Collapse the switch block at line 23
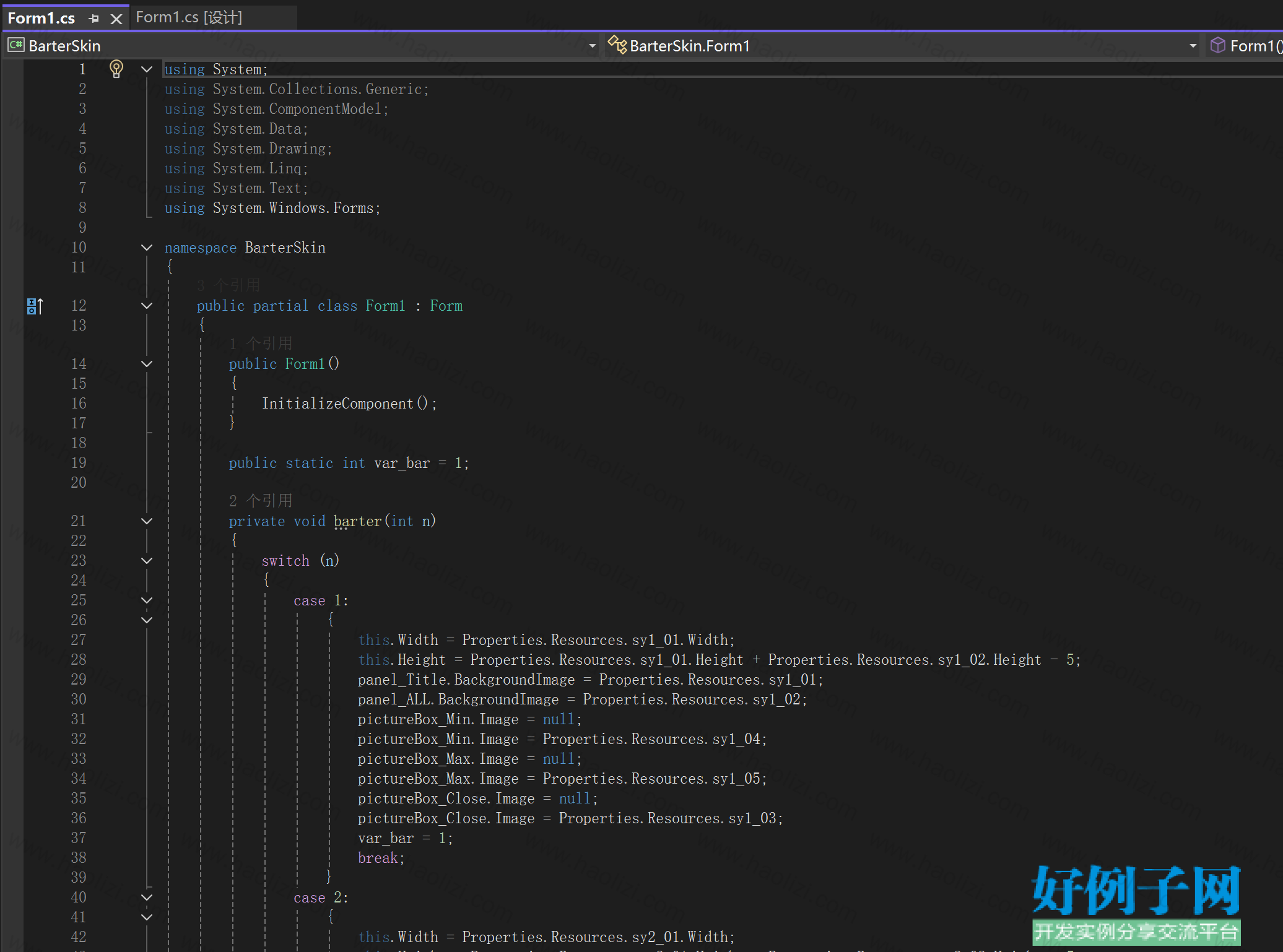This screenshot has width=1283, height=952. pyautogui.click(x=147, y=561)
